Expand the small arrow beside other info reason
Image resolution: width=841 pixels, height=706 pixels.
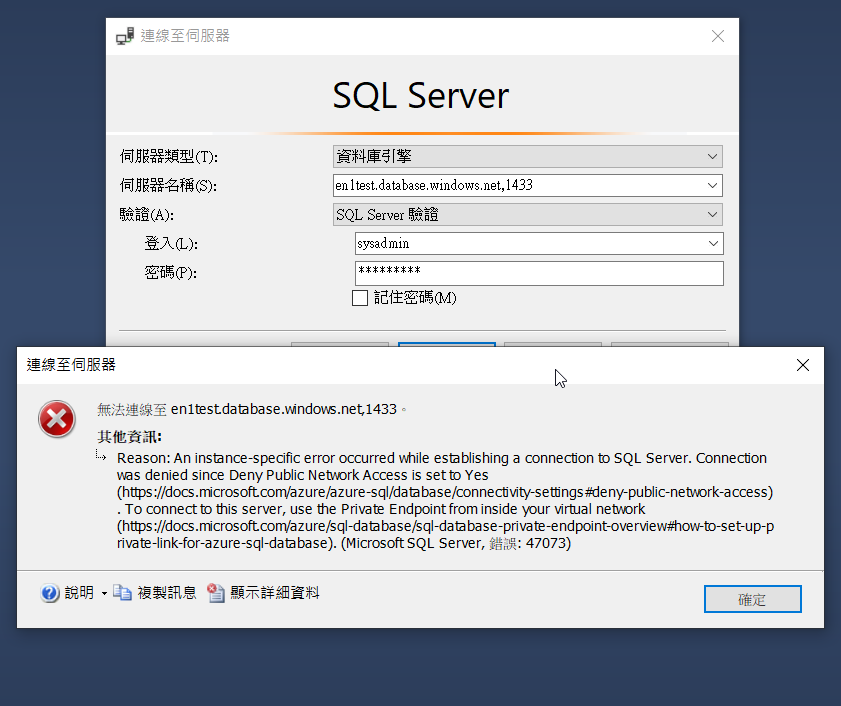point(101,455)
